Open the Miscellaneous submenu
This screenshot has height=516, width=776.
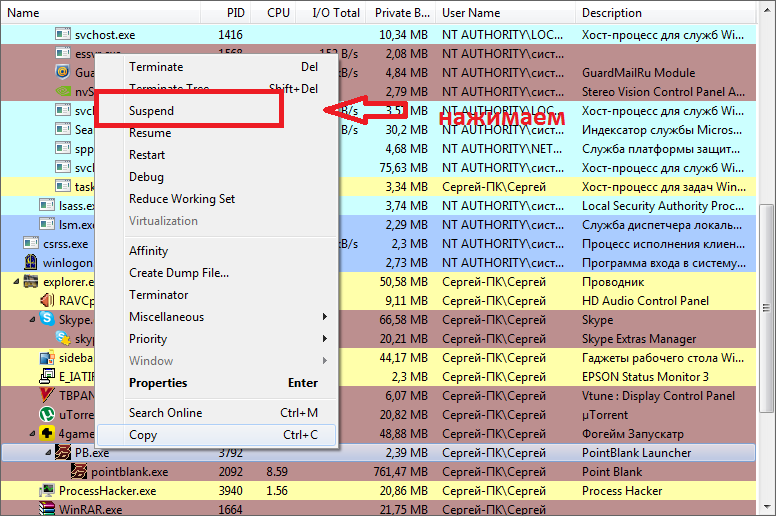218,317
